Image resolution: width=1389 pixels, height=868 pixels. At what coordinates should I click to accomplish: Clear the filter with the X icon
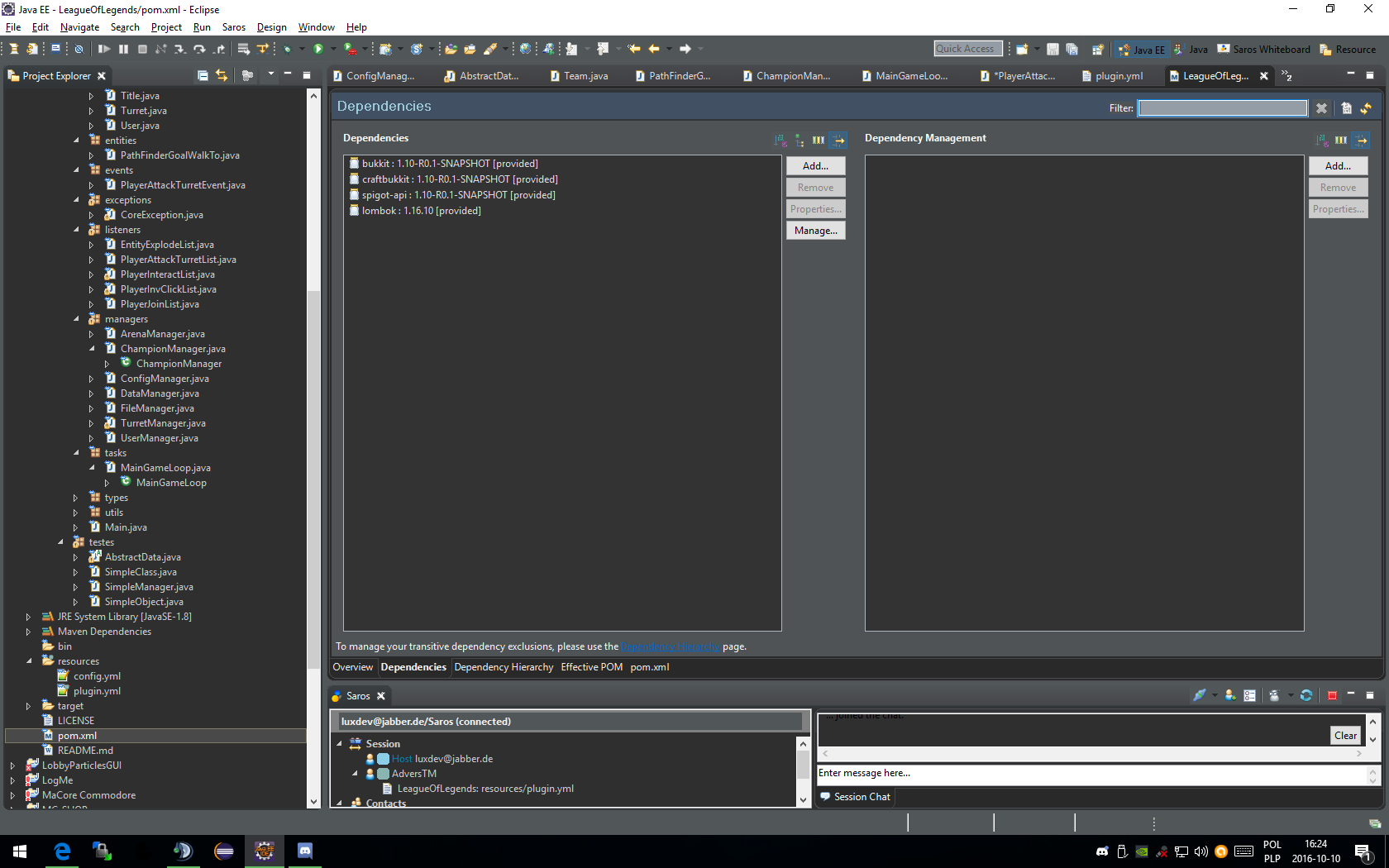tap(1321, 108)
